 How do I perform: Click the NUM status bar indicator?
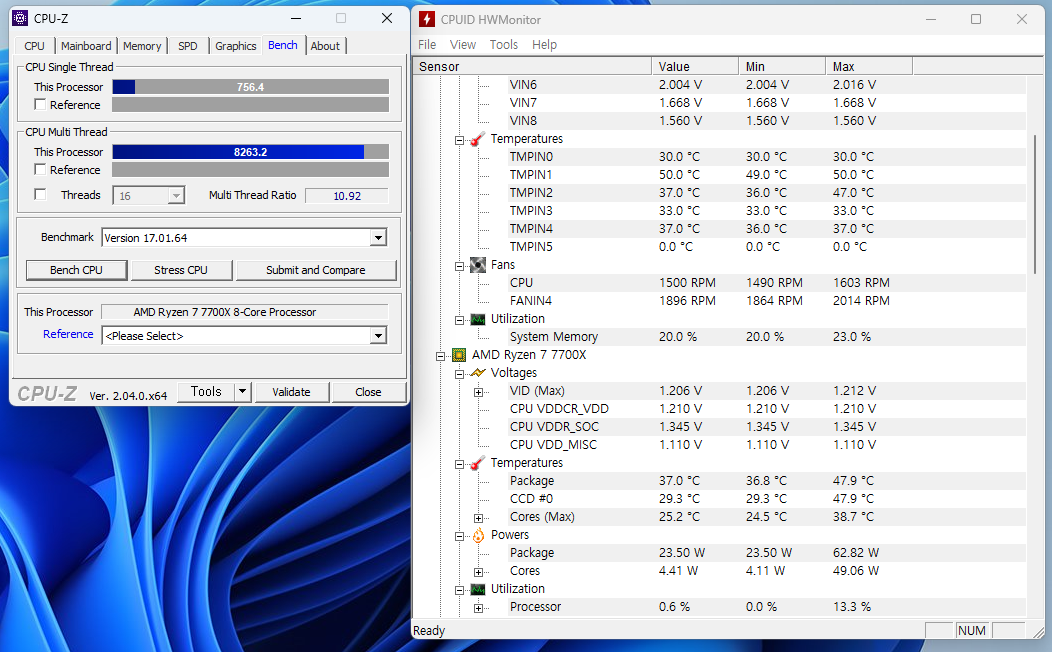tap(972, 631)
